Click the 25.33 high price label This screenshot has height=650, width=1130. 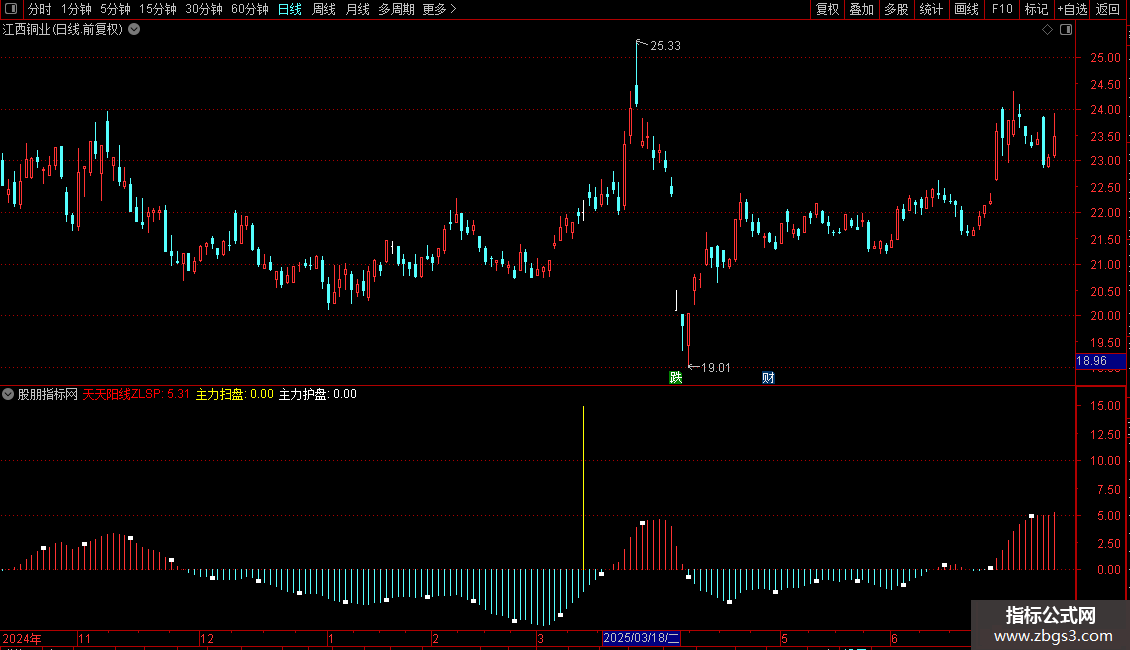[665, 45]
